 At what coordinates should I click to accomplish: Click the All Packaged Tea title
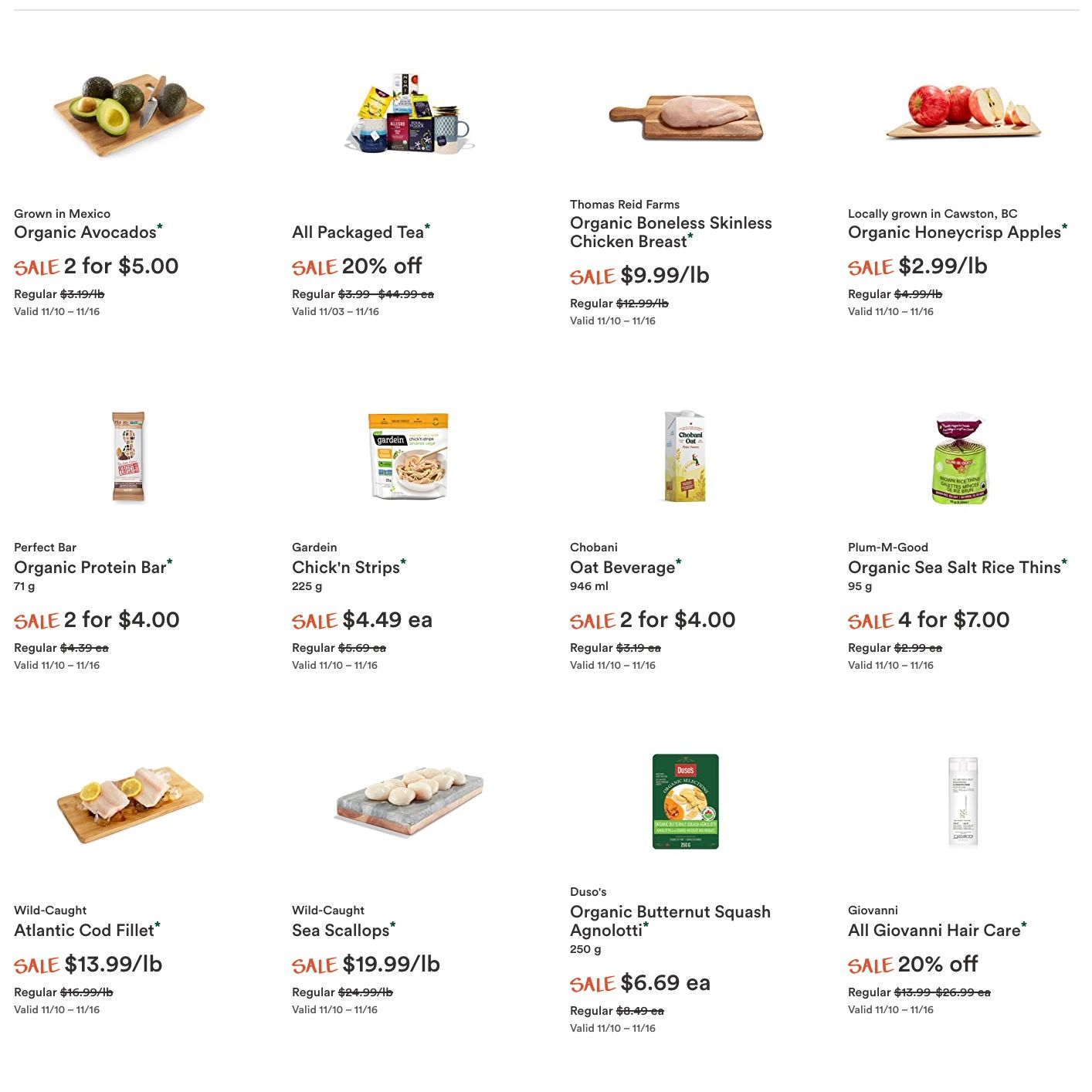point(358,232)
